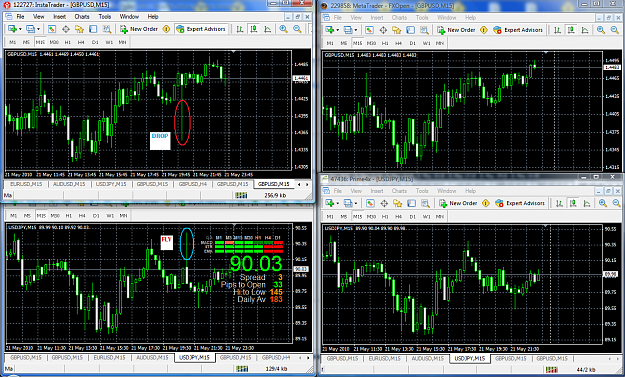Switch to GBPUSD,H4 tab in bottom-left window
This screenshot has width=625, height=377.
pyautogui.click(x=275, y=357)
